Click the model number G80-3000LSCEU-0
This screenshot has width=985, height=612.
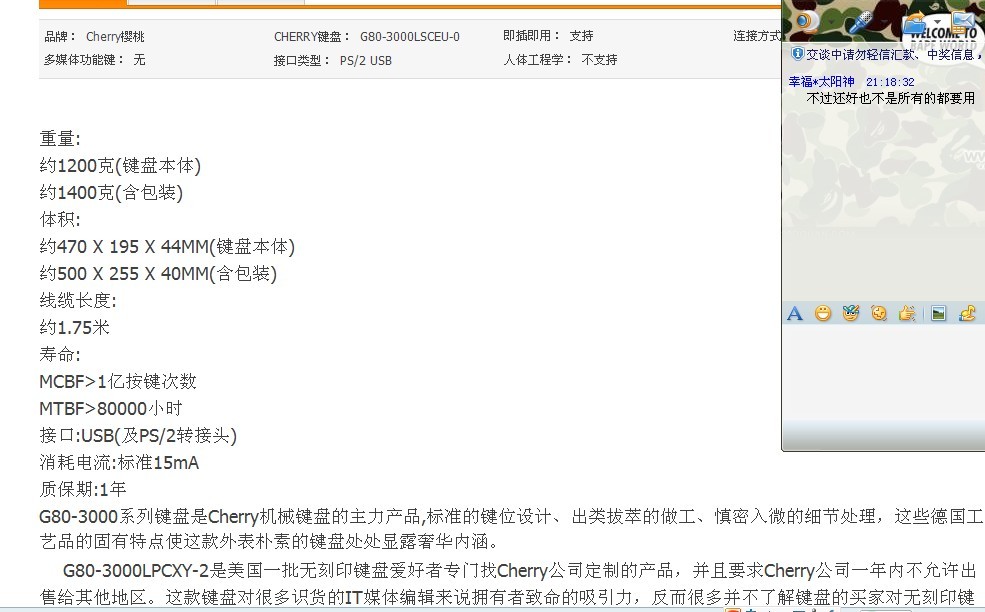410,36
